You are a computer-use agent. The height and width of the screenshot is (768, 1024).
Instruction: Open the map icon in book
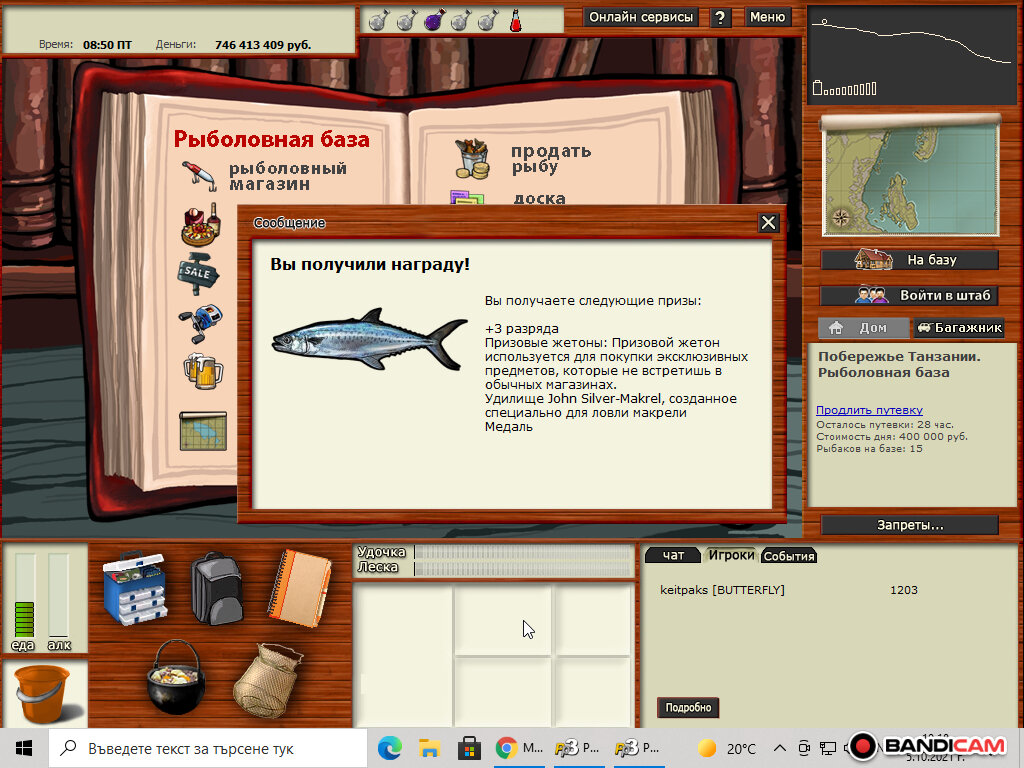coord(203,430)
